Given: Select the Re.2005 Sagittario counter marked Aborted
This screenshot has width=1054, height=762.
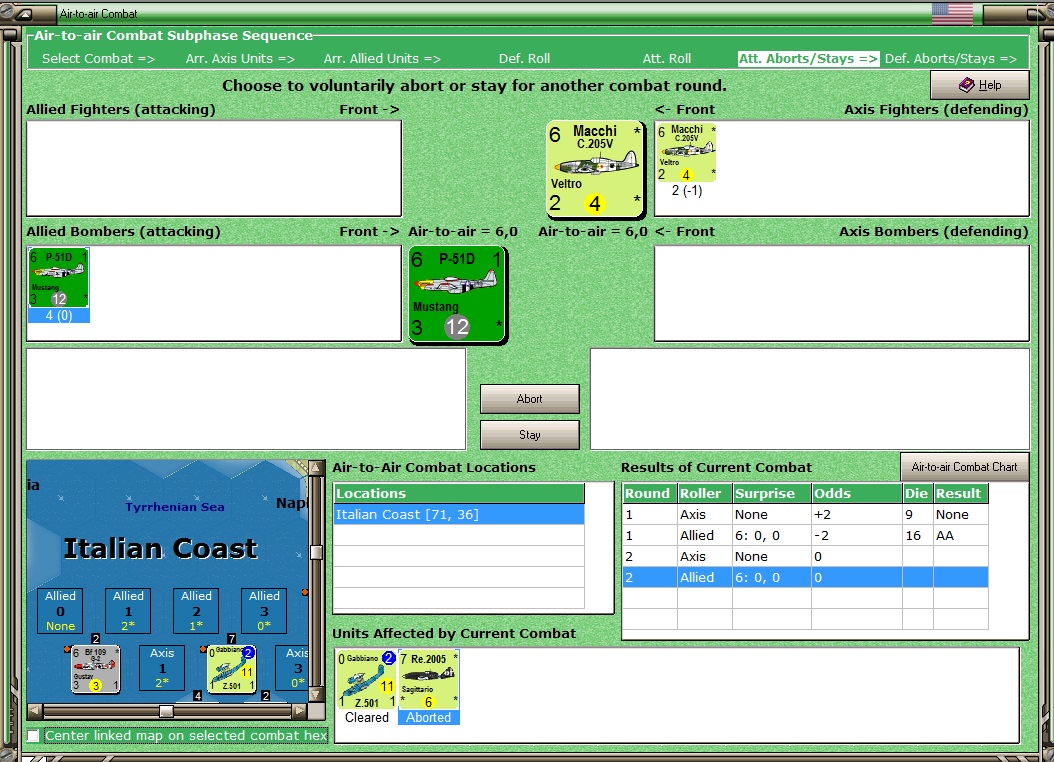Looking at the screenshot, I should click(x=429, y=679).
